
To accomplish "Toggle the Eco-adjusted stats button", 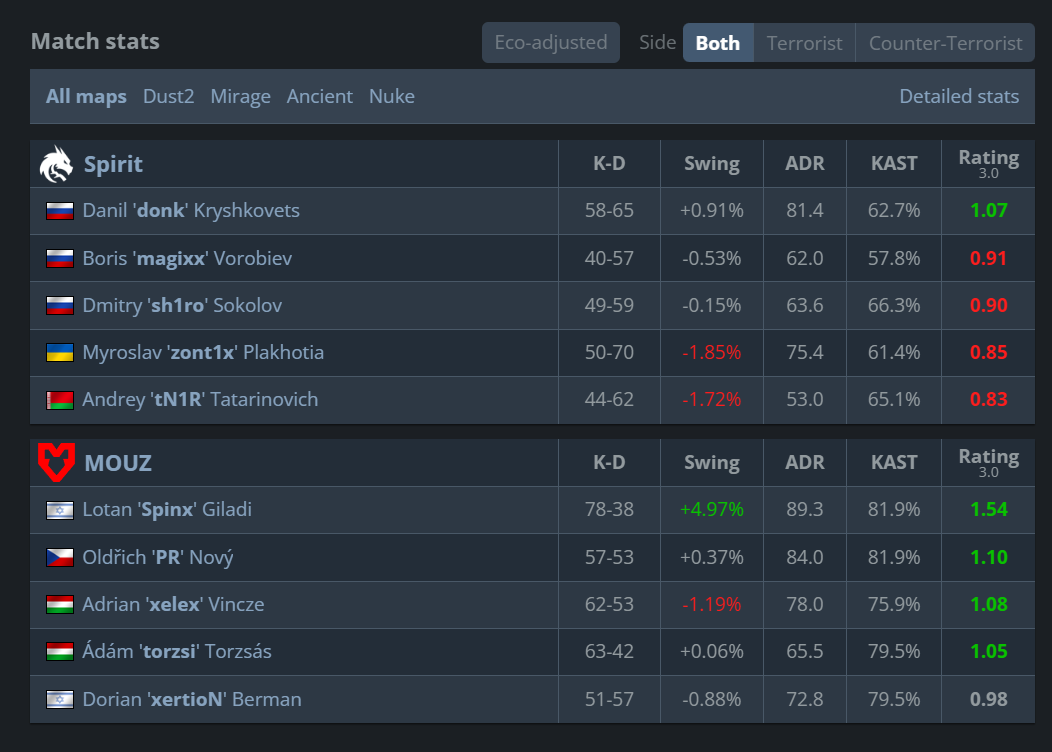I will (551, 42).
